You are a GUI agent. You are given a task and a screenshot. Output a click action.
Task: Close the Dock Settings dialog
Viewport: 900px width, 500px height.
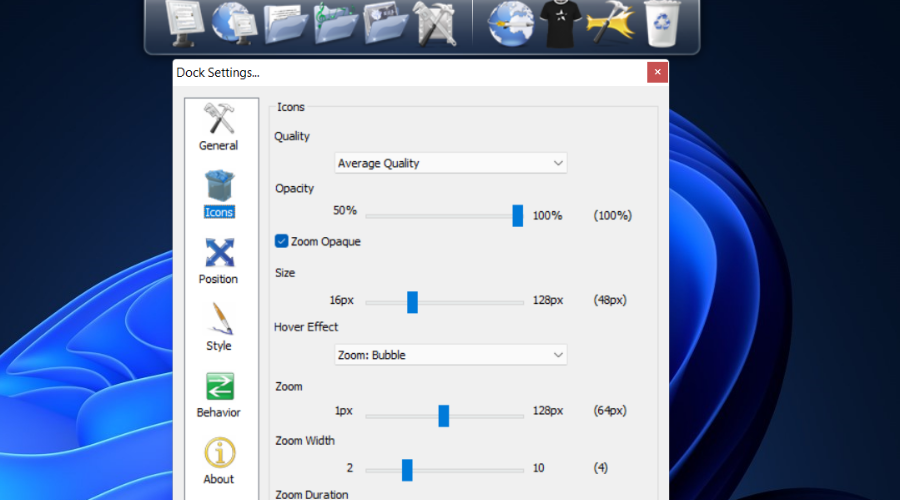pyautogui.click(x=657, y=72)
